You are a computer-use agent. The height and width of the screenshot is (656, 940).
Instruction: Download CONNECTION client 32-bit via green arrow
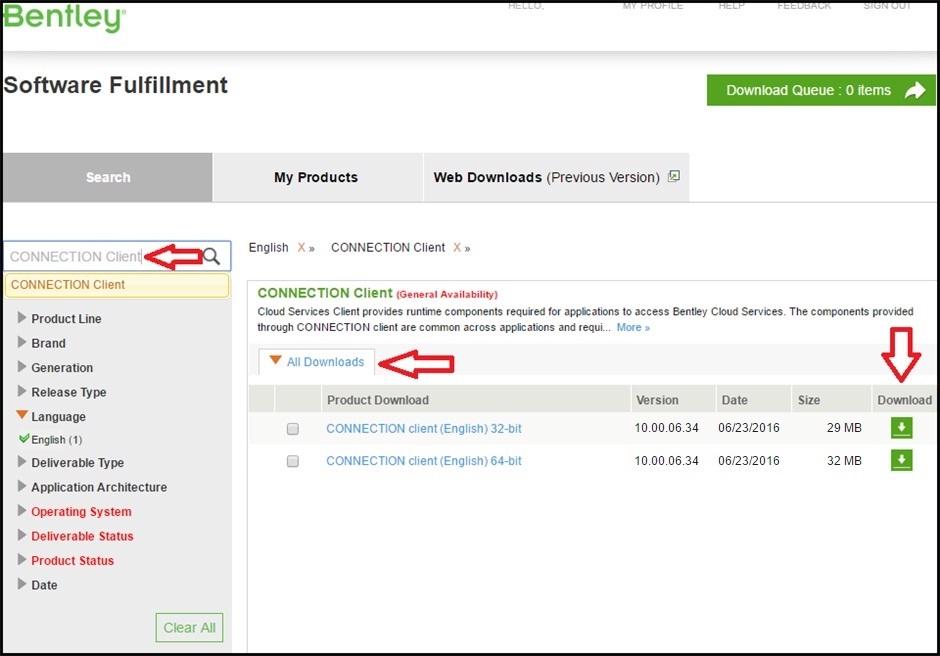pyautogui.click(x=902, y=428)
